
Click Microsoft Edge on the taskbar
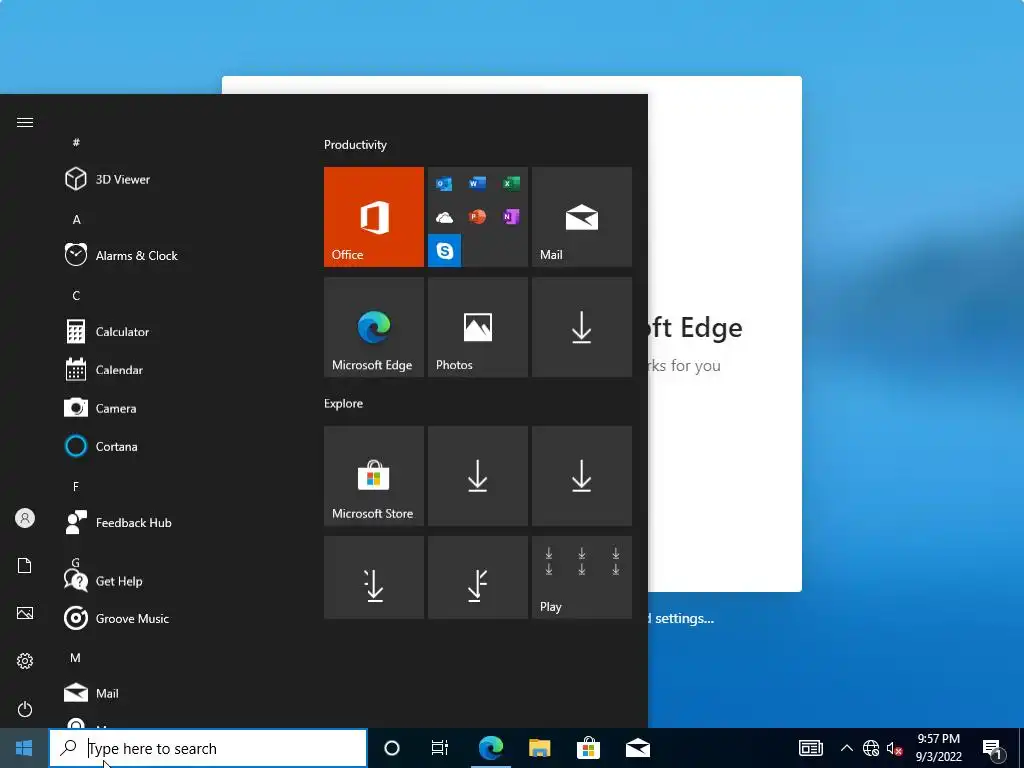click(490, 748)
